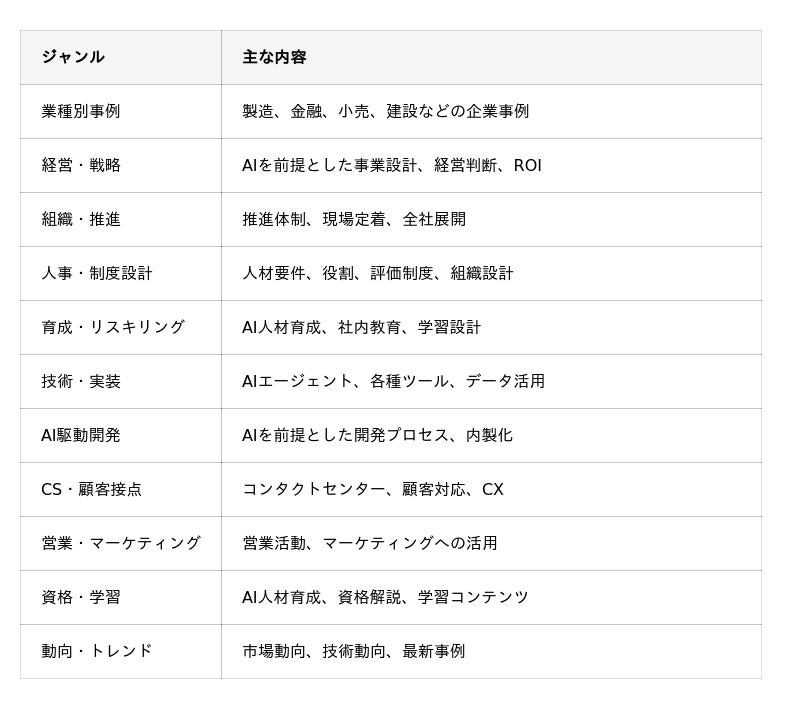Viewport: 800px width, 709px height.
Task: Select the 組織・推進 genre cell
Action: point(121,219)
